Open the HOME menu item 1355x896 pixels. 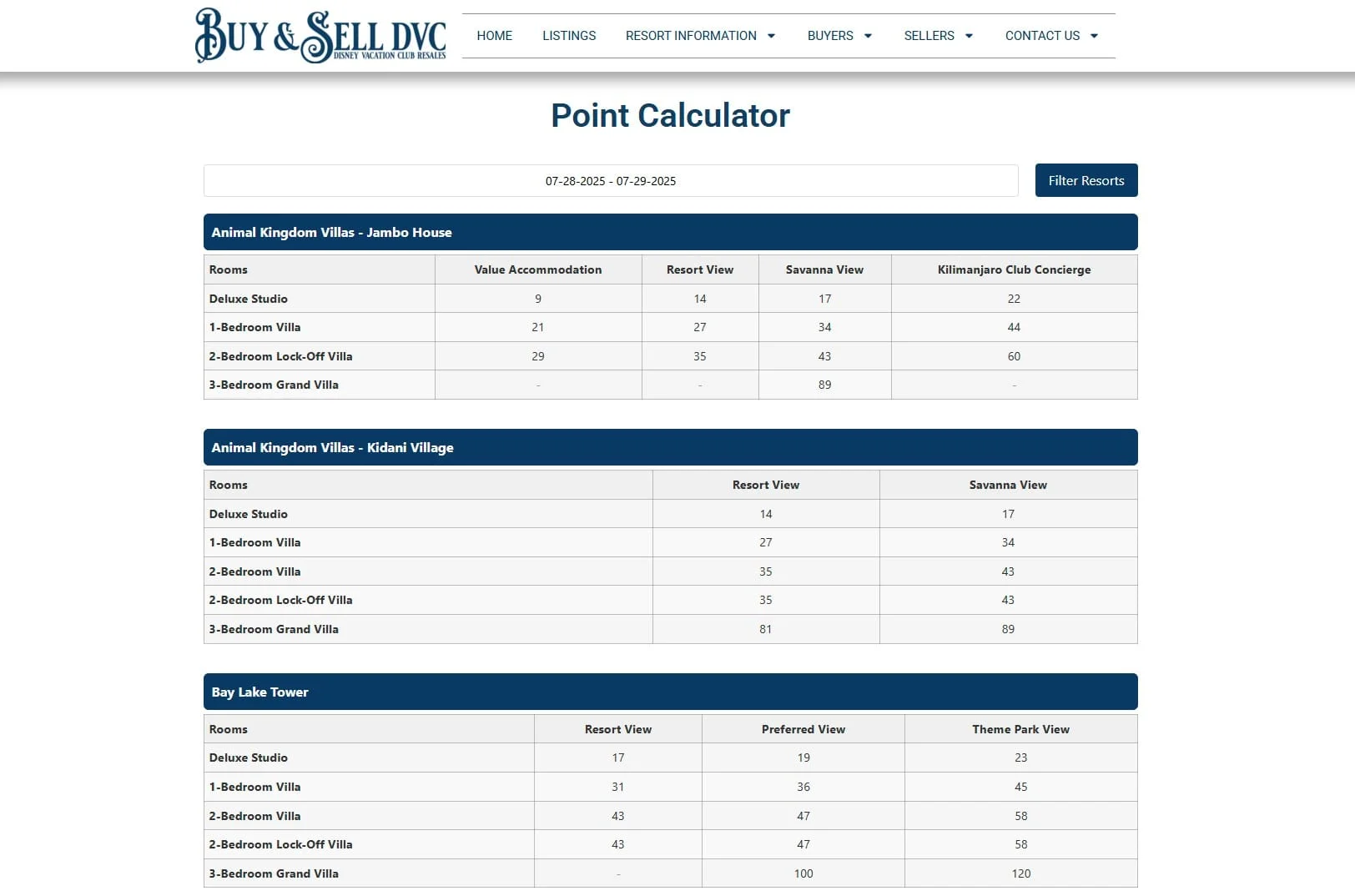495,36
